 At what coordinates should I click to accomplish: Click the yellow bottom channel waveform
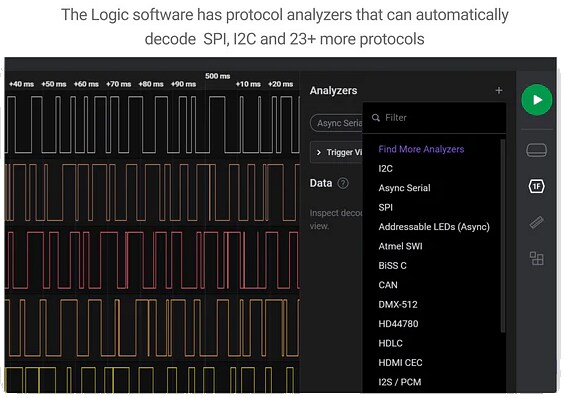click(152, 380)
